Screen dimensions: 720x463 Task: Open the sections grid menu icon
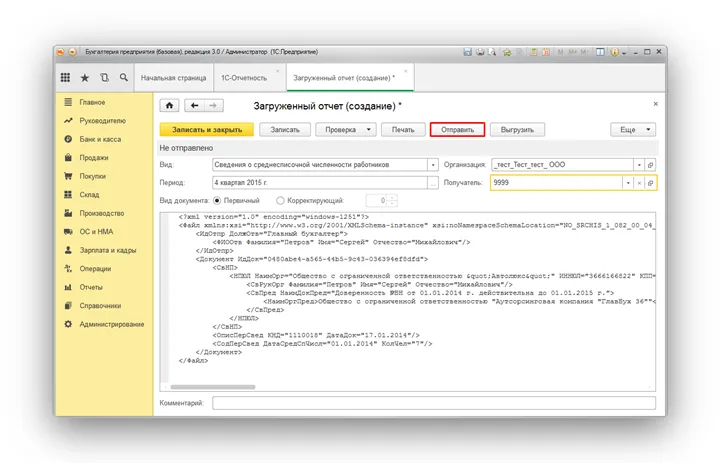(65, 77)
